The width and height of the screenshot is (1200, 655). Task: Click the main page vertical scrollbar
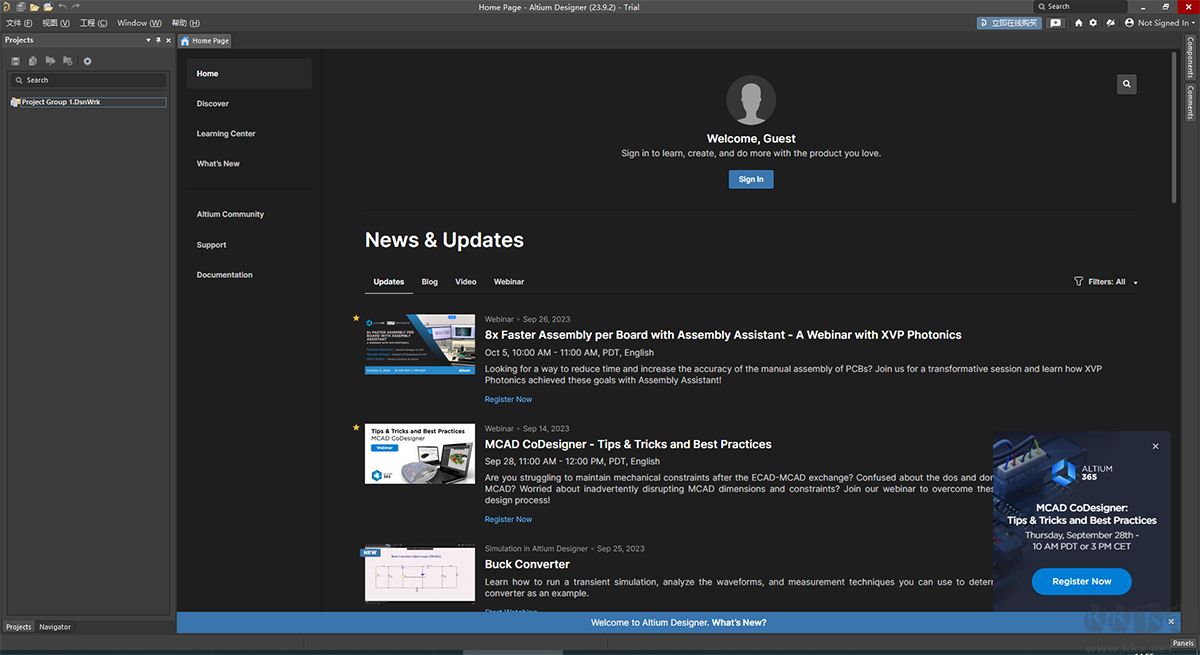tap(1173, 130)
